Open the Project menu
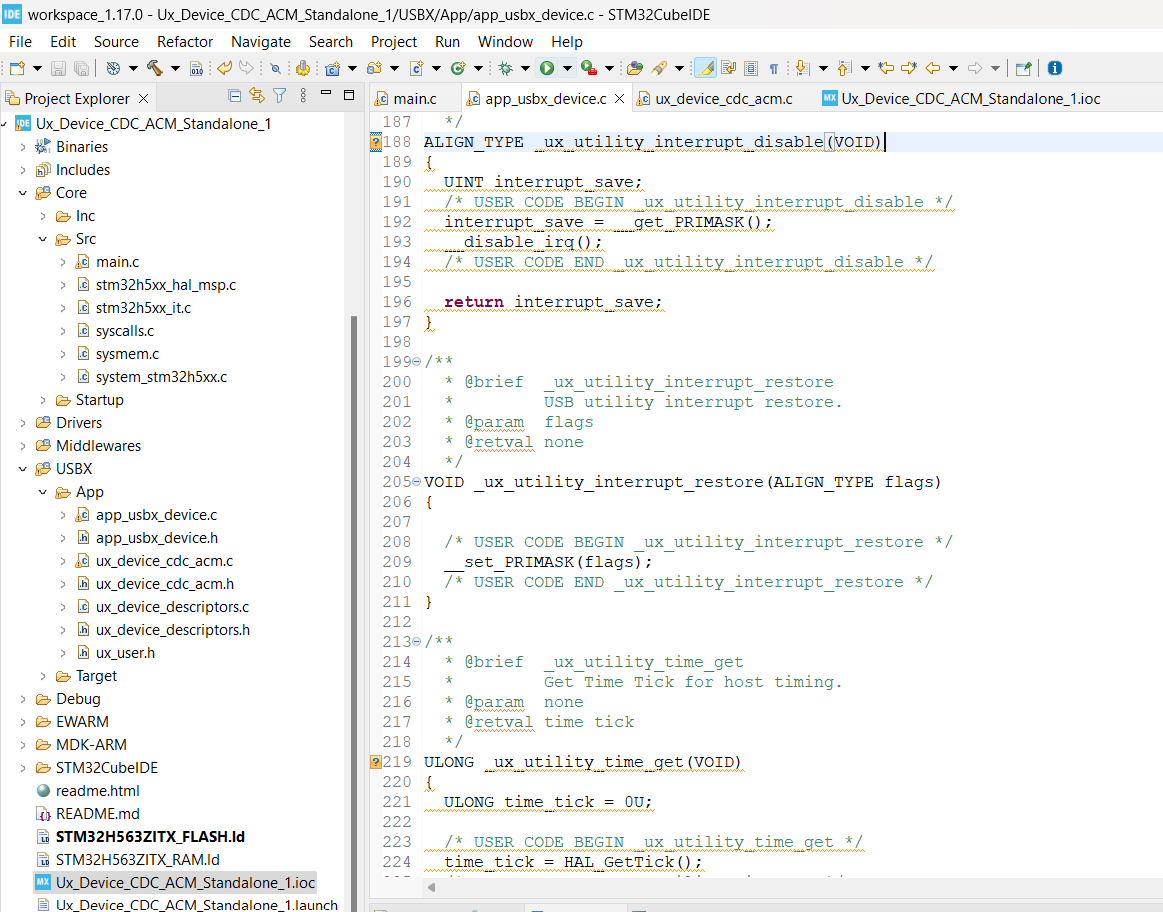 393,41
